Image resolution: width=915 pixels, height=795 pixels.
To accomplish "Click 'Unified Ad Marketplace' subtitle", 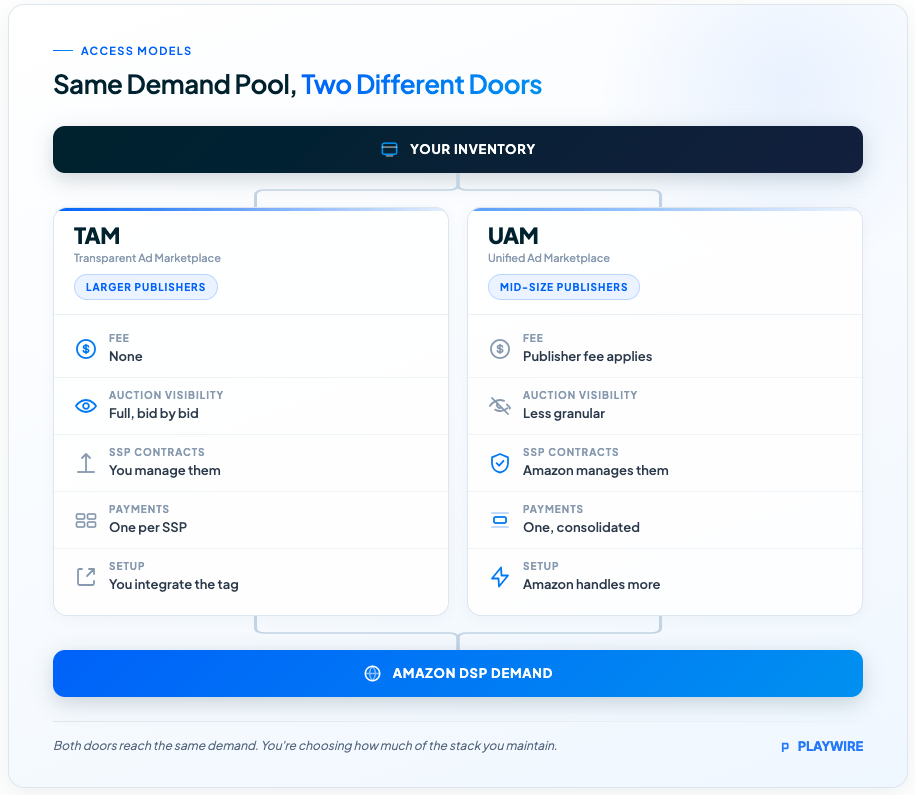I will pyautogui.click(x=549, y=258).
